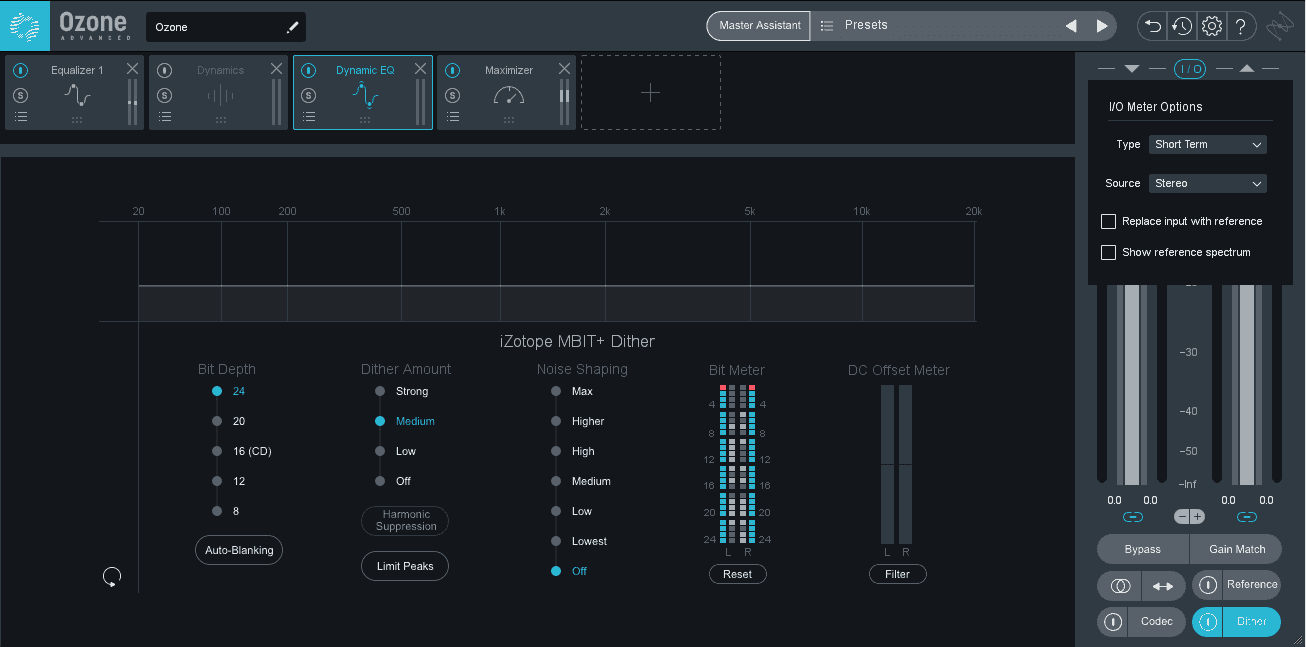The height and width of the screenshot is (647, 1306).
Task: Swap channels with the double arrow icon
Action: tap(1163, 586)
